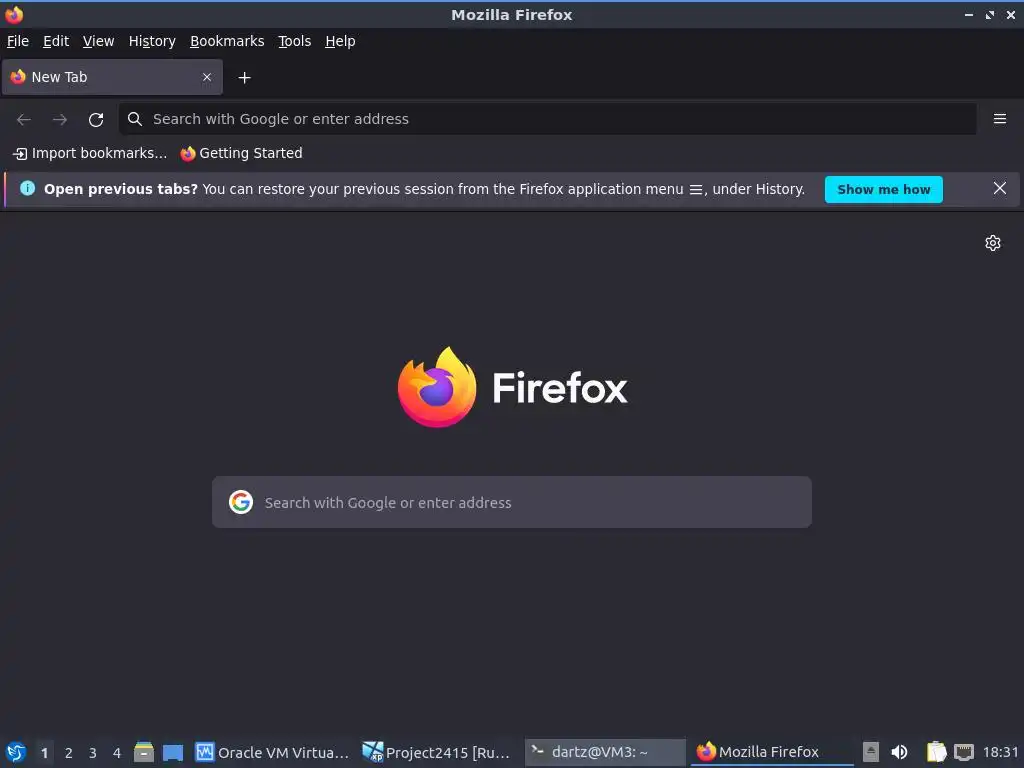1024x768 pixels.
Task: Focus the top address bar field
Action: [x=547, y=119]
